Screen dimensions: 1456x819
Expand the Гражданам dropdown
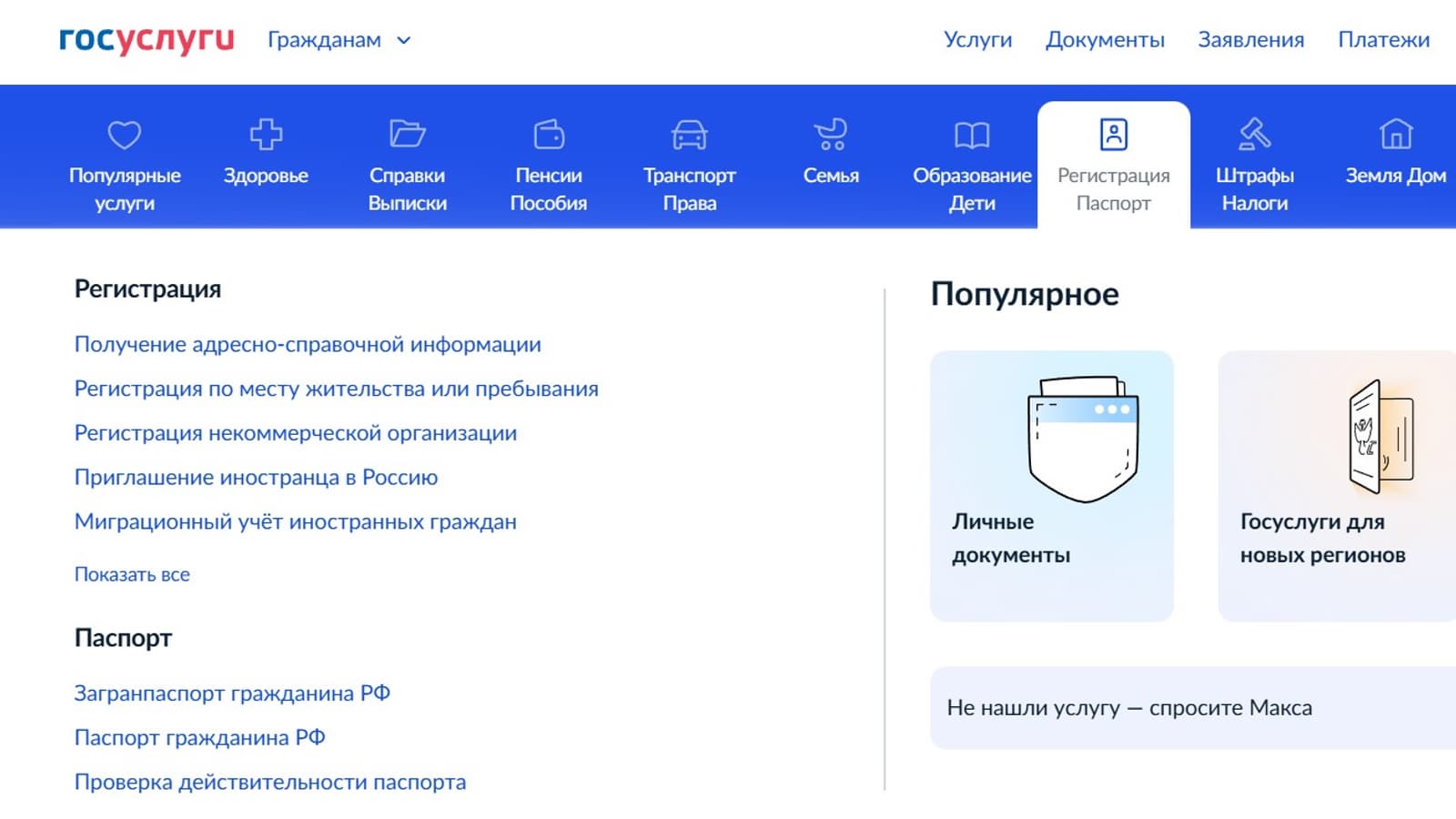coord(339,40)
